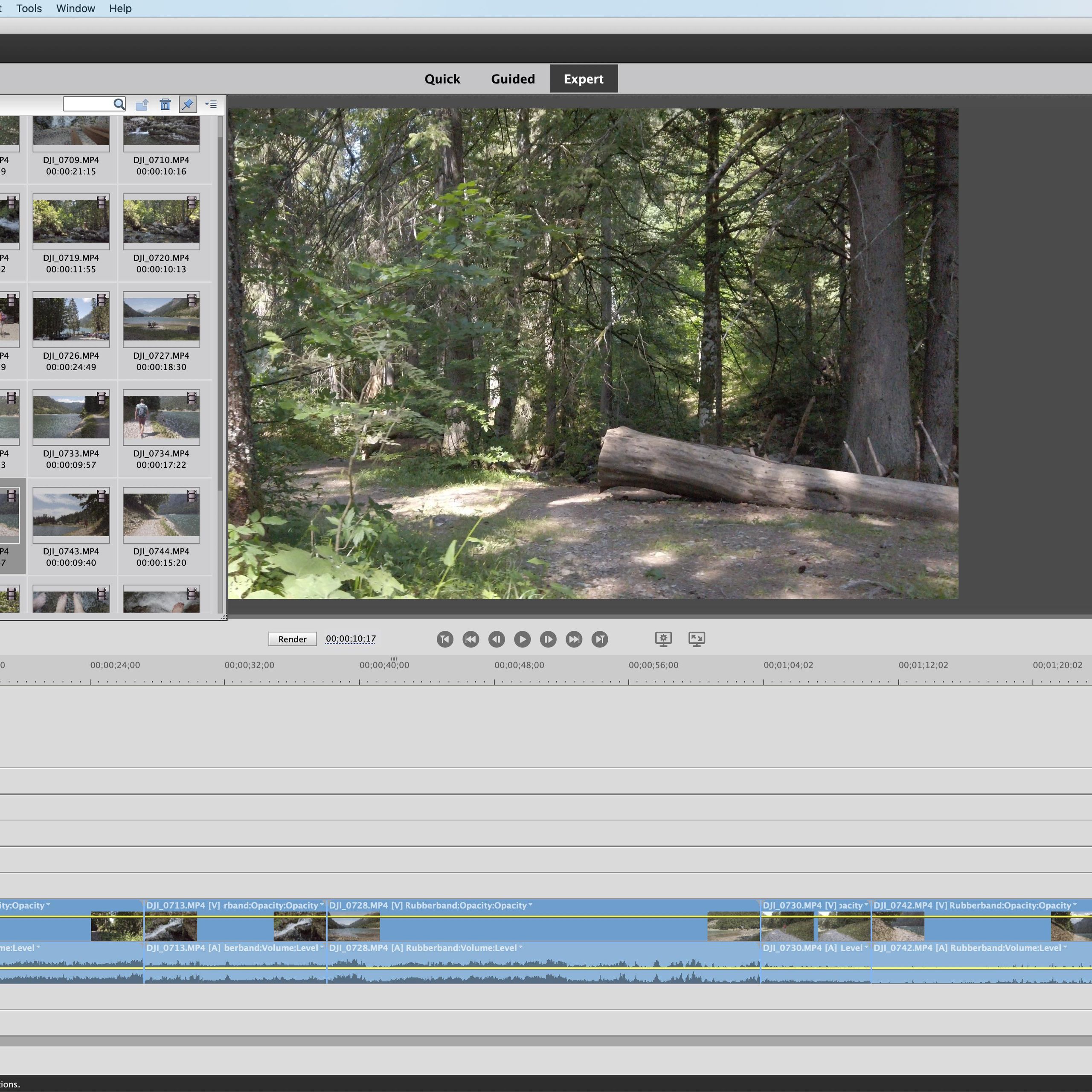Click the Play button in transport controls
The height and width of the screenshot is (1092, 1092).
[522, 639]
